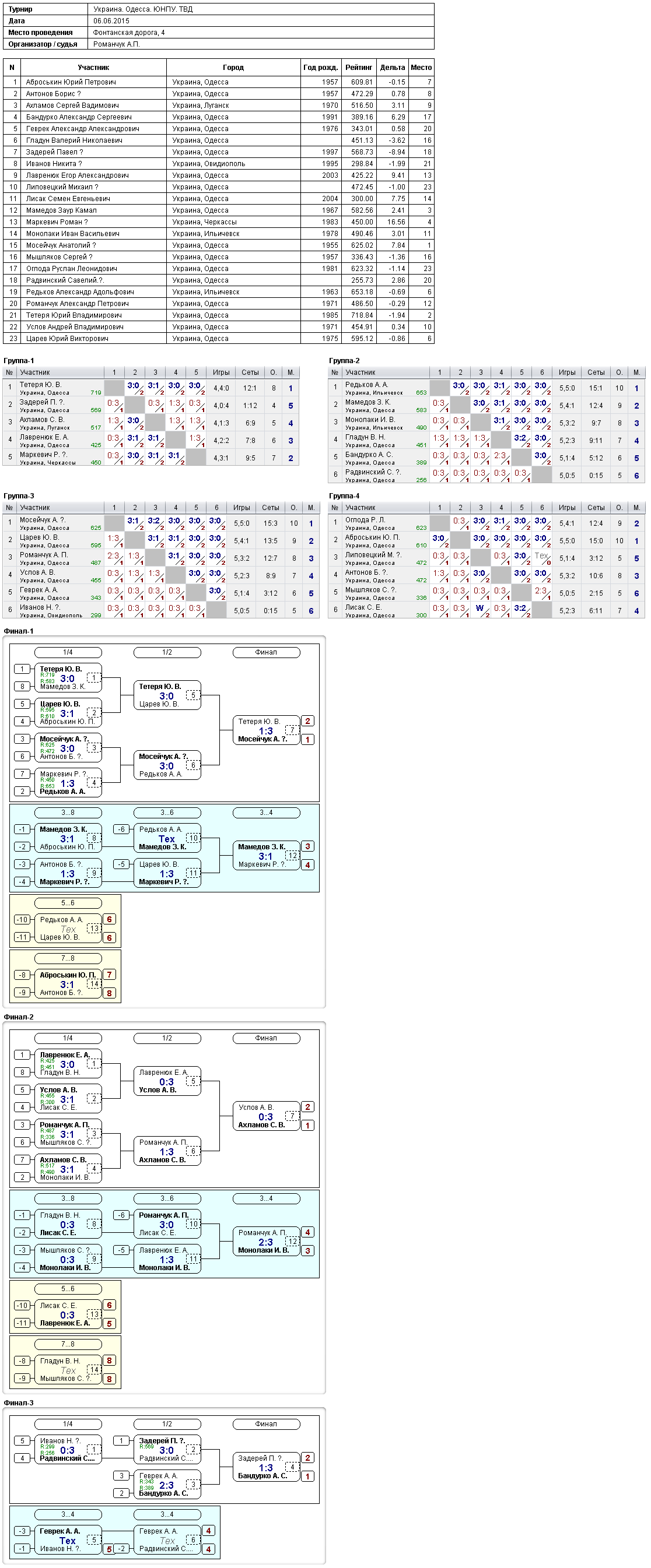Click 1:3 score of Задерей vs Бандурко final

coord(265,1468)
